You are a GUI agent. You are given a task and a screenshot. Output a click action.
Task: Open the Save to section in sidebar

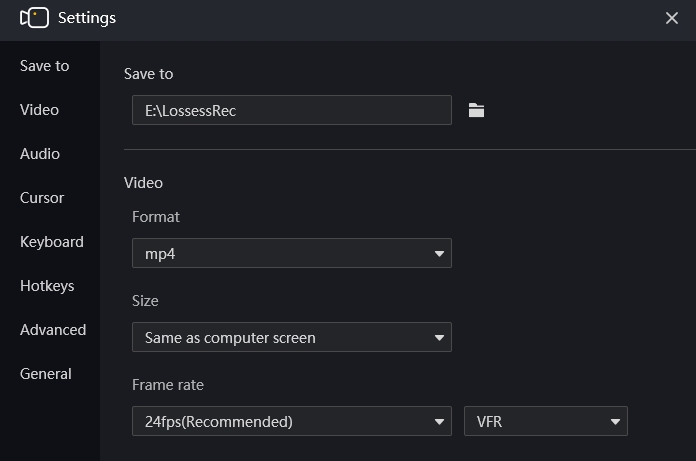[44, 66]
